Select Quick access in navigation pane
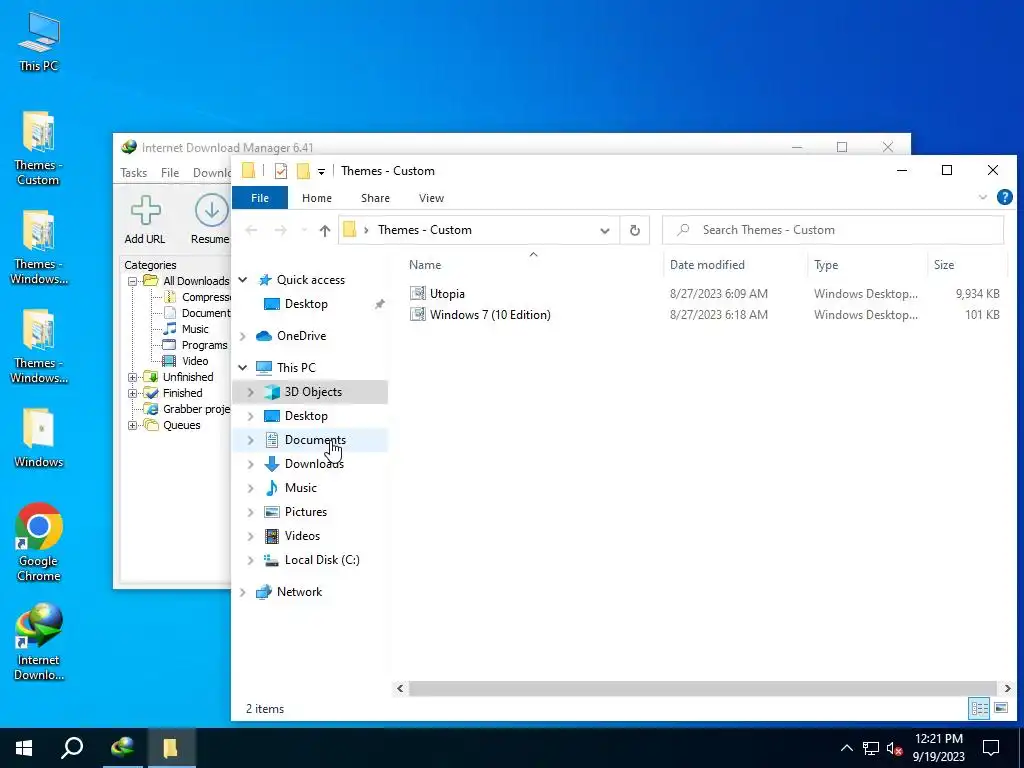The image size is (1024, 768). [311, 280]
